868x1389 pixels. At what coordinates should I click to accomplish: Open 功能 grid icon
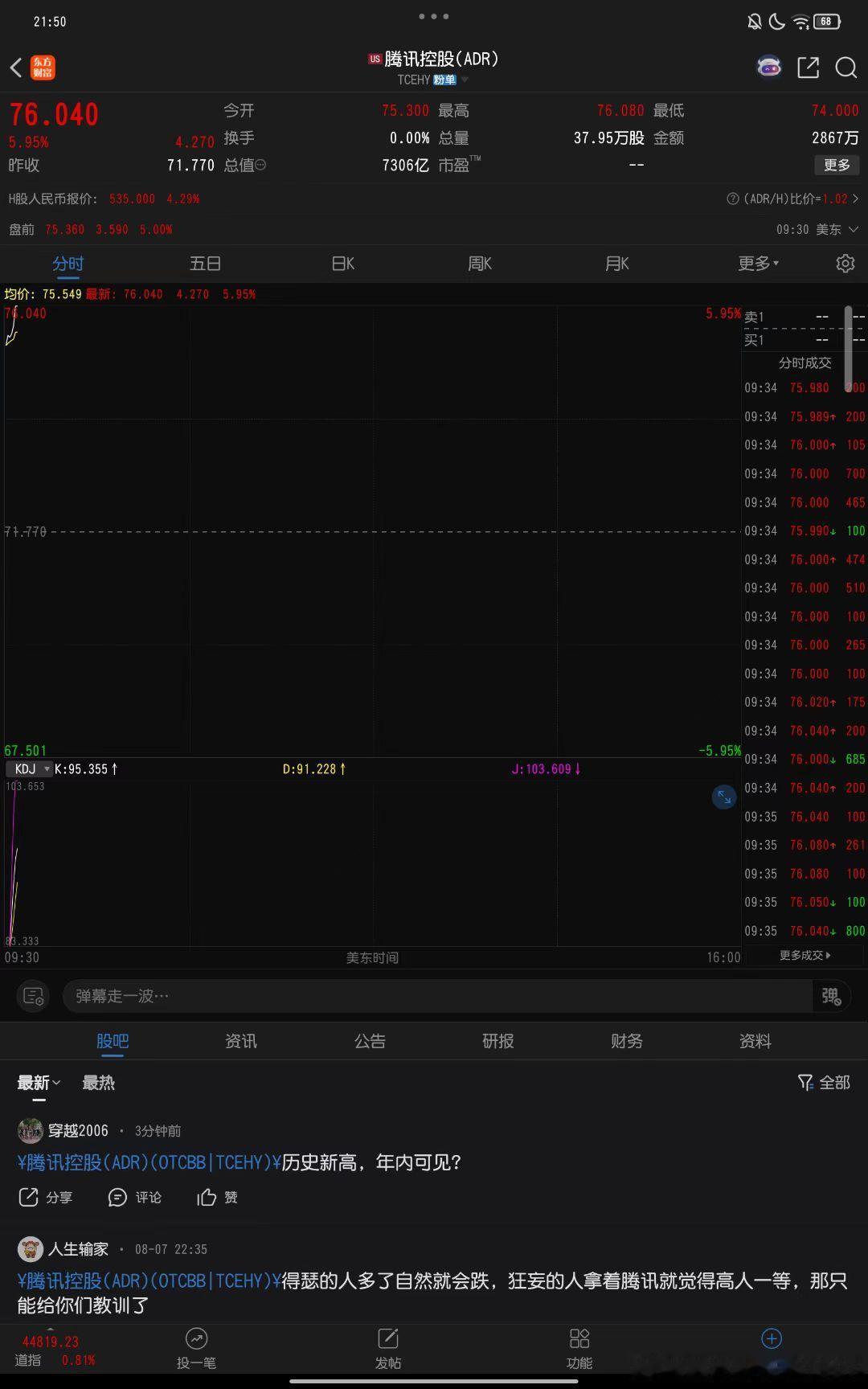pyautogui.click(x=579, y=1348)
